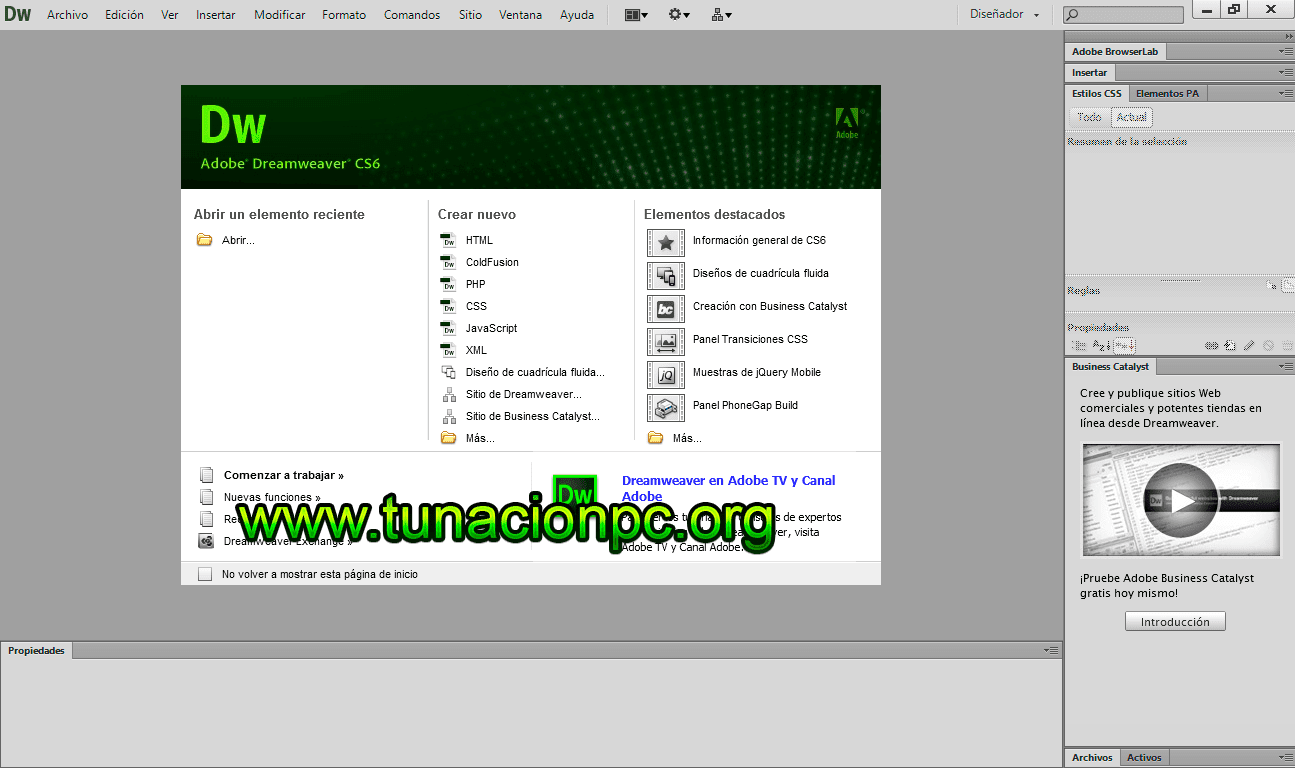Viewport: 1295px width, 768px height.
Task: Click the XML document icon
Action: coord(448,350)
